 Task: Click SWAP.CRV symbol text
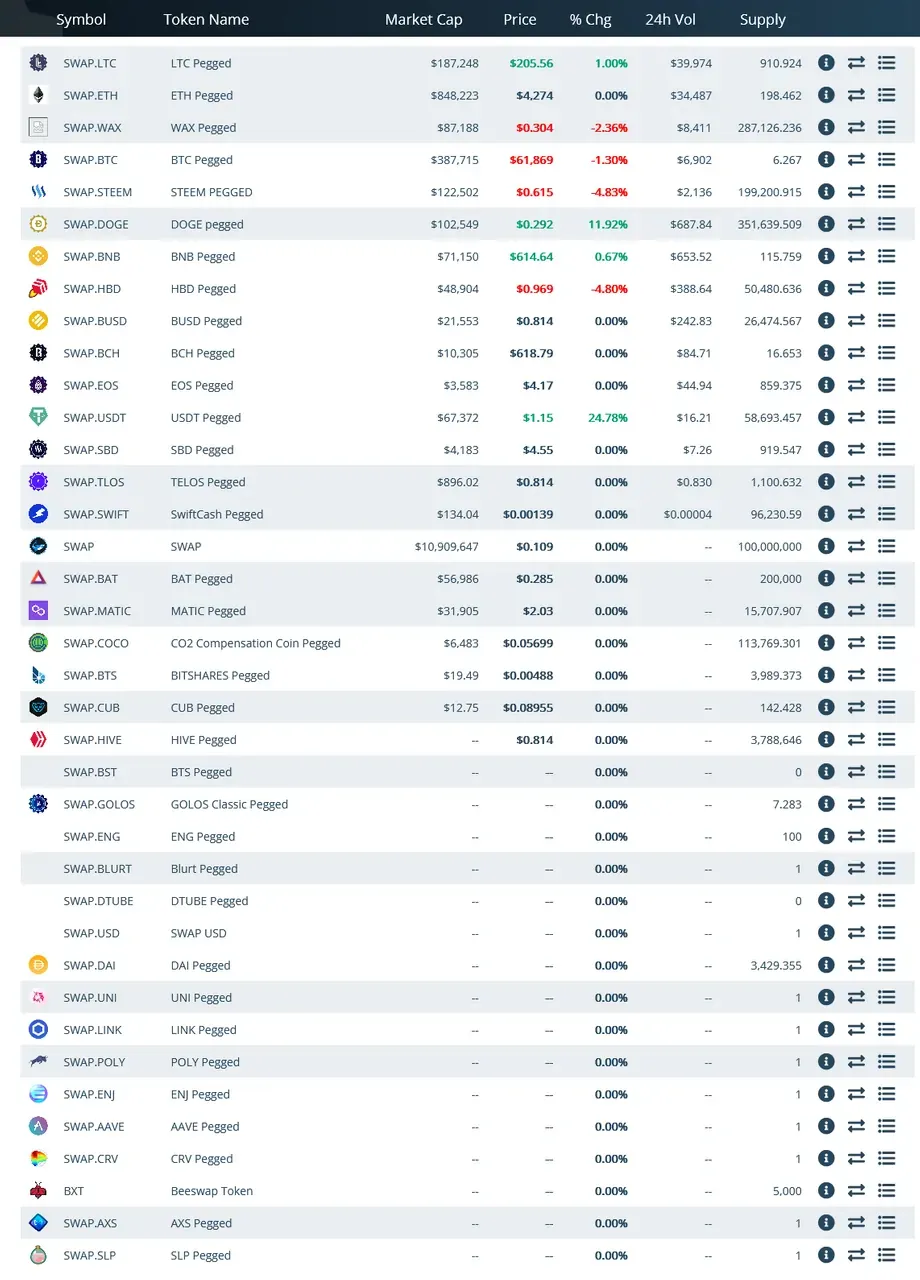[x=91, y=1159]
